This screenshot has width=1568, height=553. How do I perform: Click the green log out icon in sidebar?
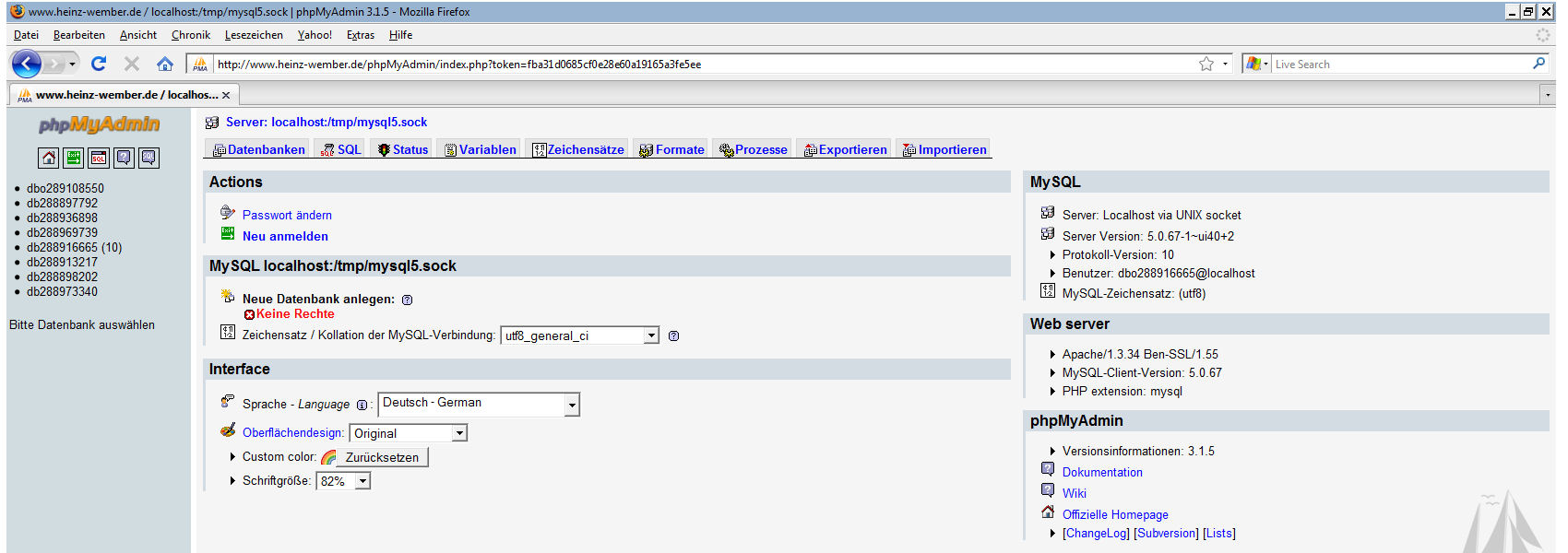tap(74, 158)
